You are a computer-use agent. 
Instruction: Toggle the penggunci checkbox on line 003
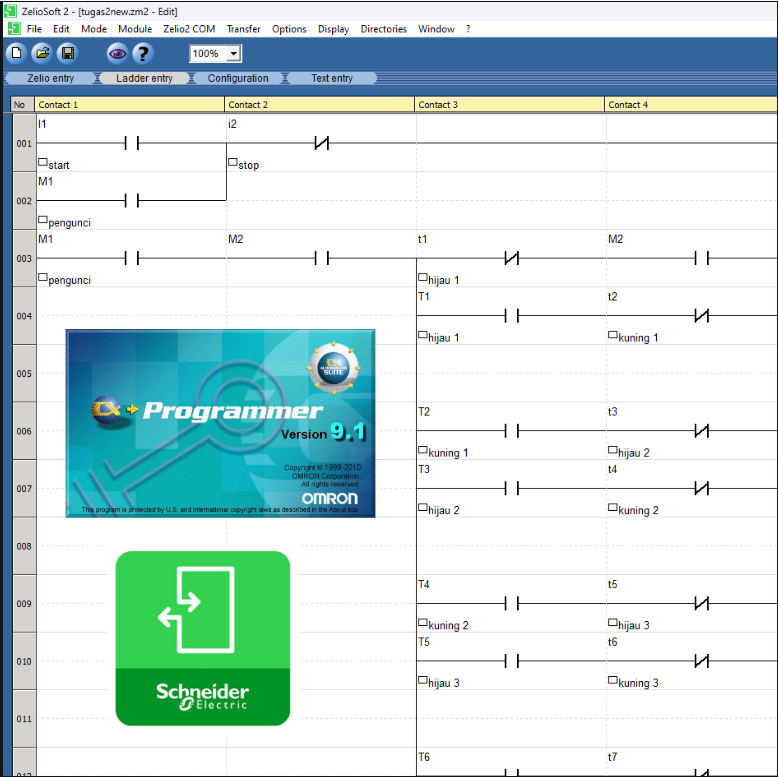(43, 277)
